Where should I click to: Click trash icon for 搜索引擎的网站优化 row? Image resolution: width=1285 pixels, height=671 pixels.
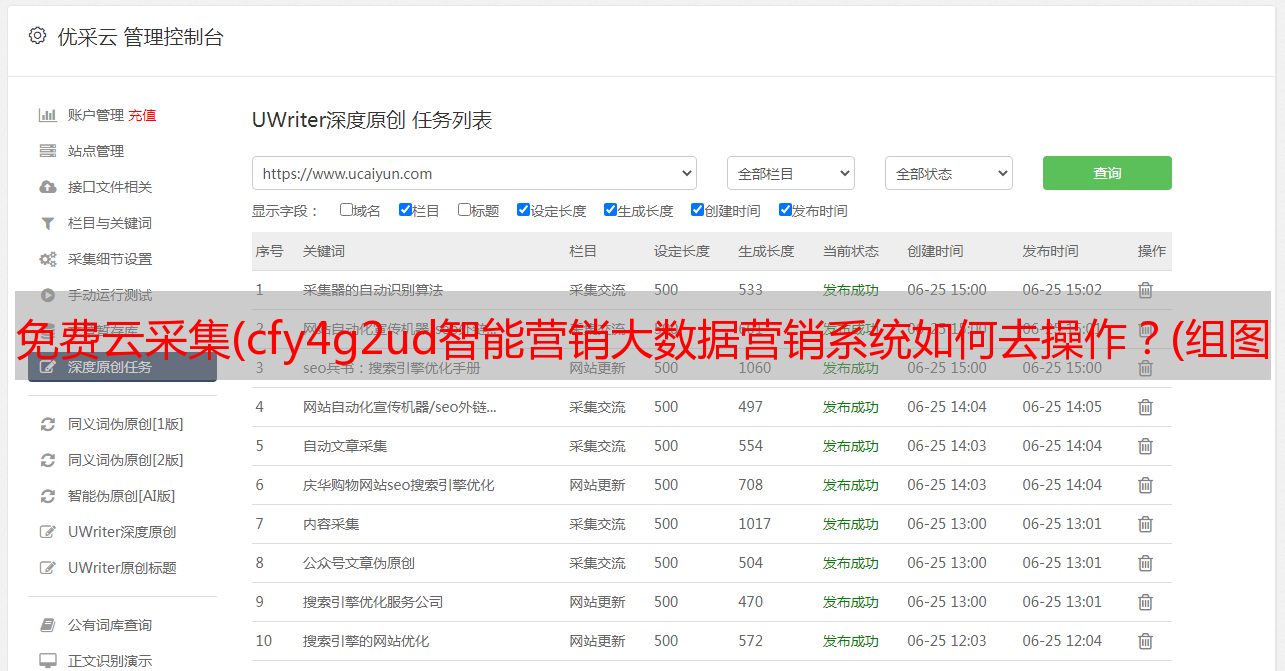pyautogui.click(x=1145, y=641)
